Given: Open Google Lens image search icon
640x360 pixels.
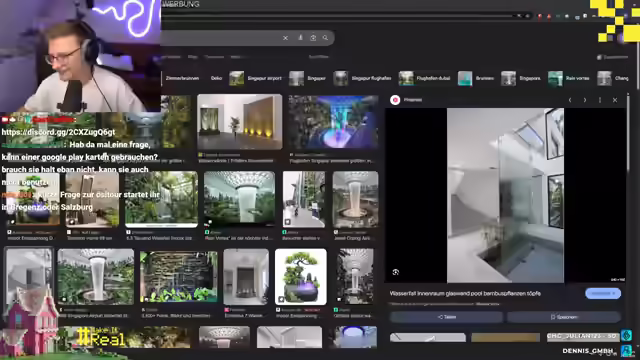Looking at the screenshot, I should pos(313,38).
